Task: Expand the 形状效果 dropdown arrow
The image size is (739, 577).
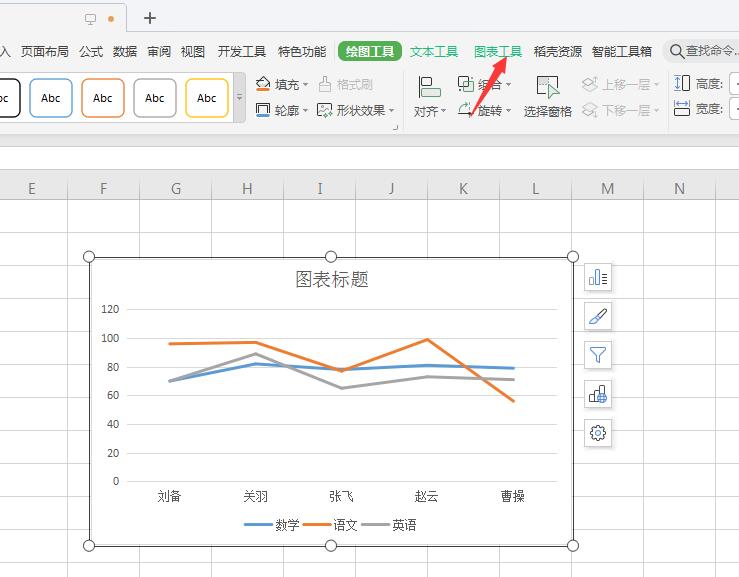Action: [x=391, y=111]
